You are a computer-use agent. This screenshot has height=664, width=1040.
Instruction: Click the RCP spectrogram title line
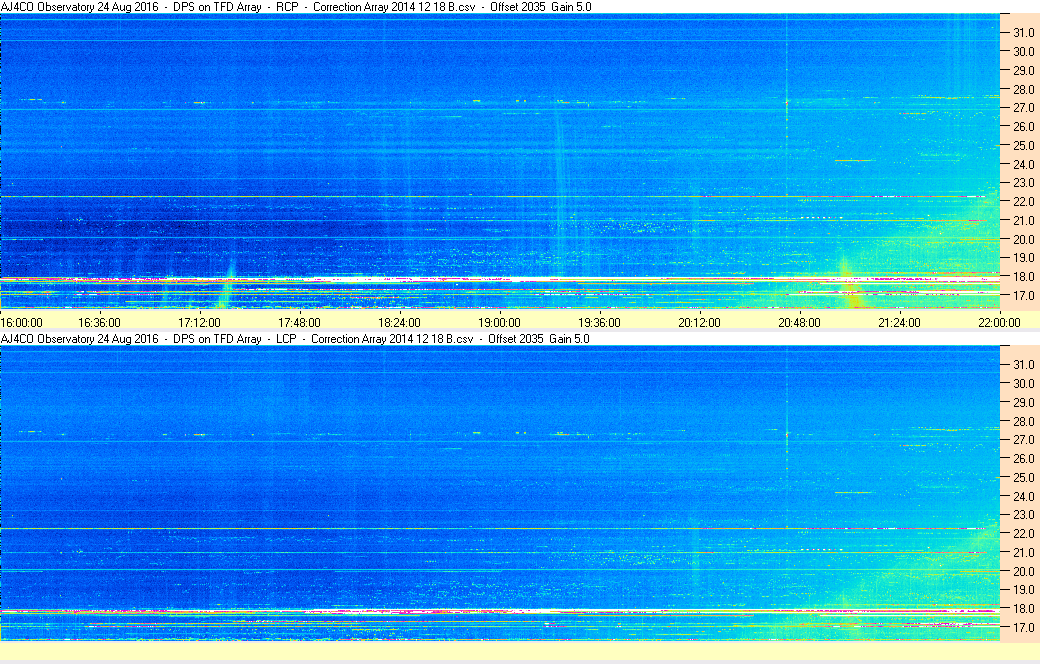296,7
